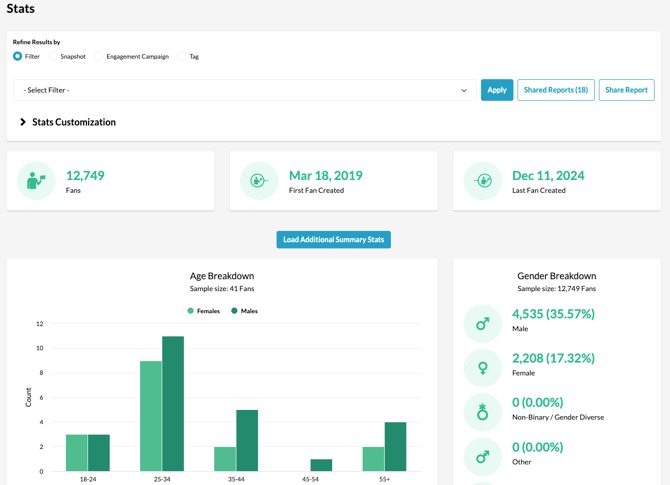This screenshot has height=485, width=670.
Task: Select the Tag radio option
Action: click(183, 57)
